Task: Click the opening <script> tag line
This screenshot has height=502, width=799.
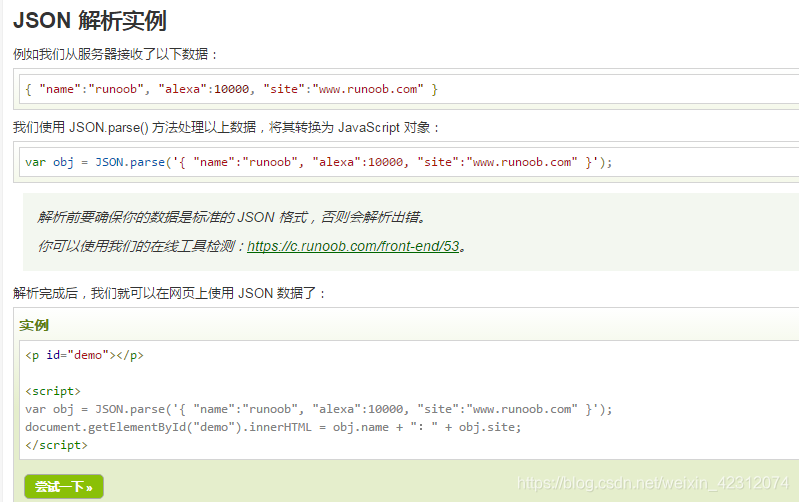Action: 53,391
